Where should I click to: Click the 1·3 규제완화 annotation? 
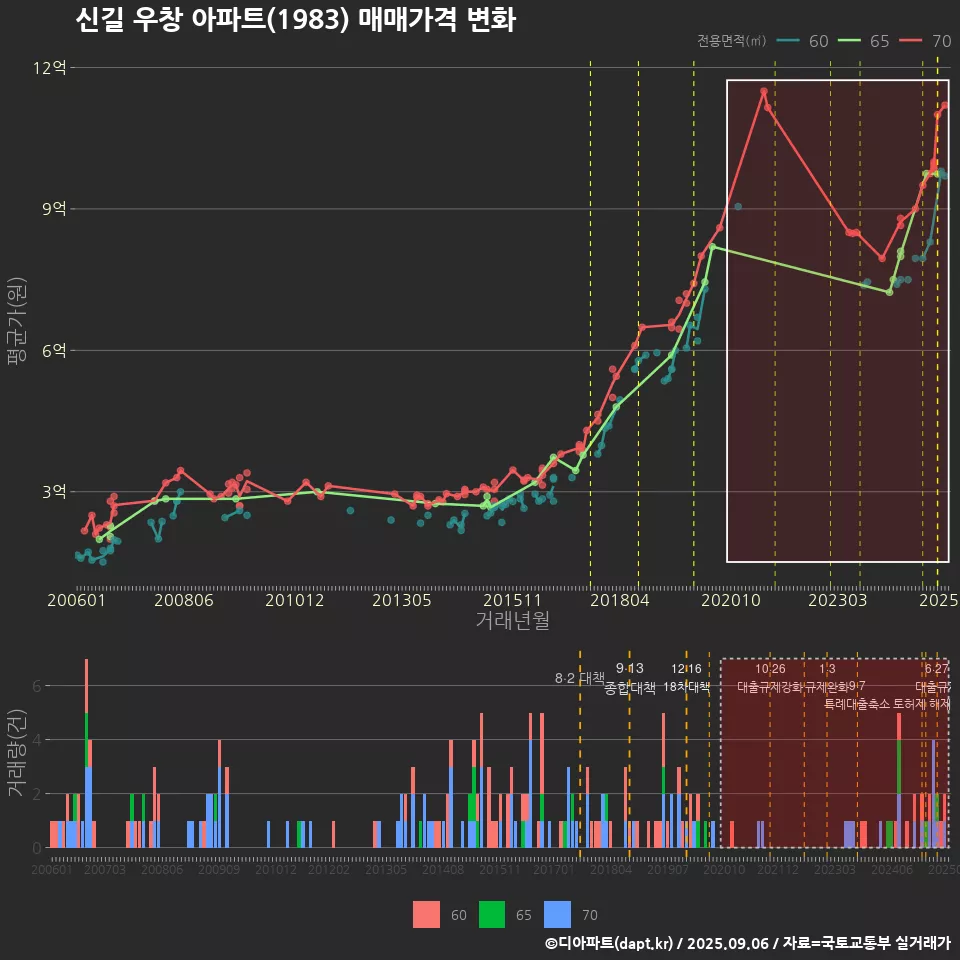[x=827, y=678]
